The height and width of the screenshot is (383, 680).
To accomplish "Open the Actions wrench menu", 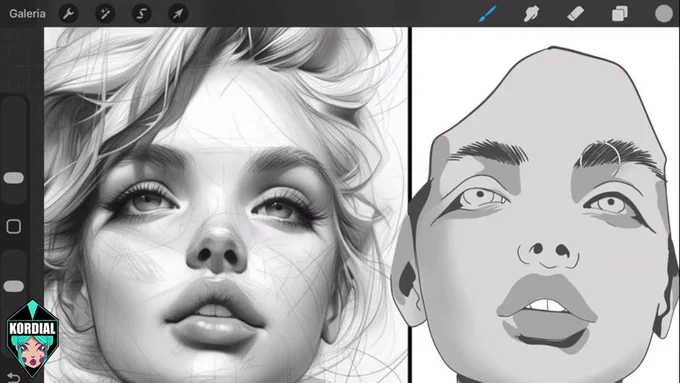I will click(x=69, y=14).
